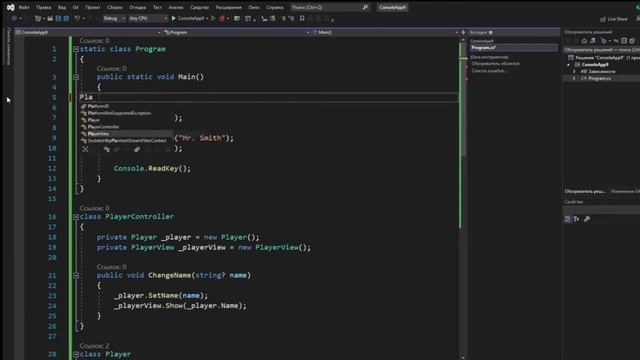Image resolution: width=640 pixels, height=360 pixels.
Task: Open the Отладка menu
Action: pyautogui.click(x=138, y=7)
